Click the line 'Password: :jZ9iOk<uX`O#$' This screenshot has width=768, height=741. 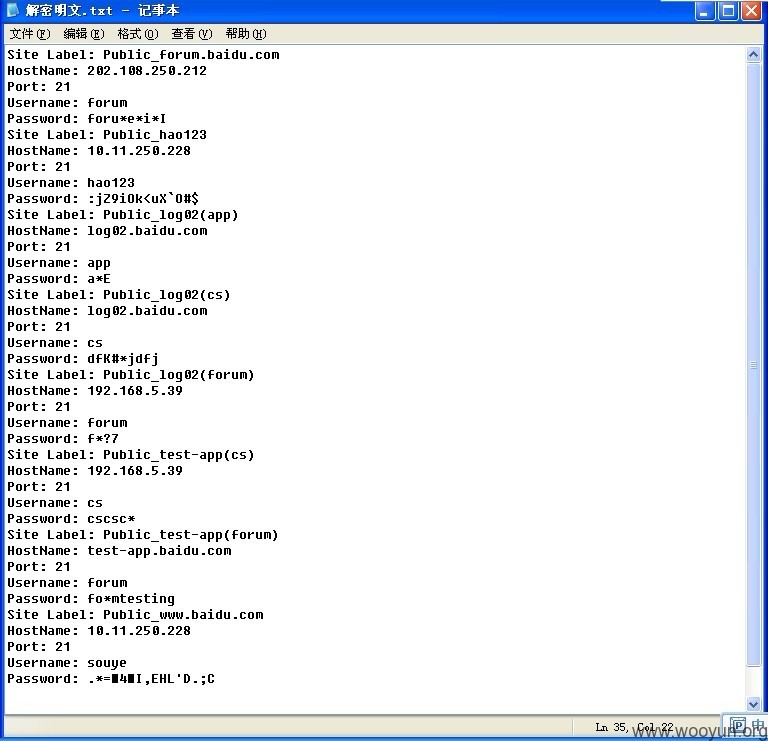coord(103,199)
